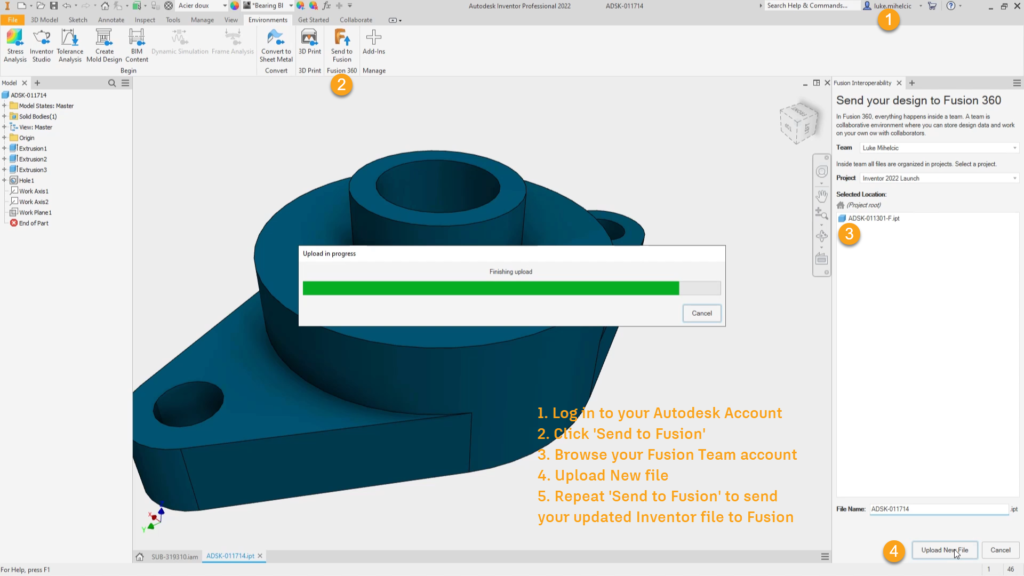Open Fusion Interoperability panel menu icon
Screen dimensions: 1024x576
click(x=1017, y=83)
